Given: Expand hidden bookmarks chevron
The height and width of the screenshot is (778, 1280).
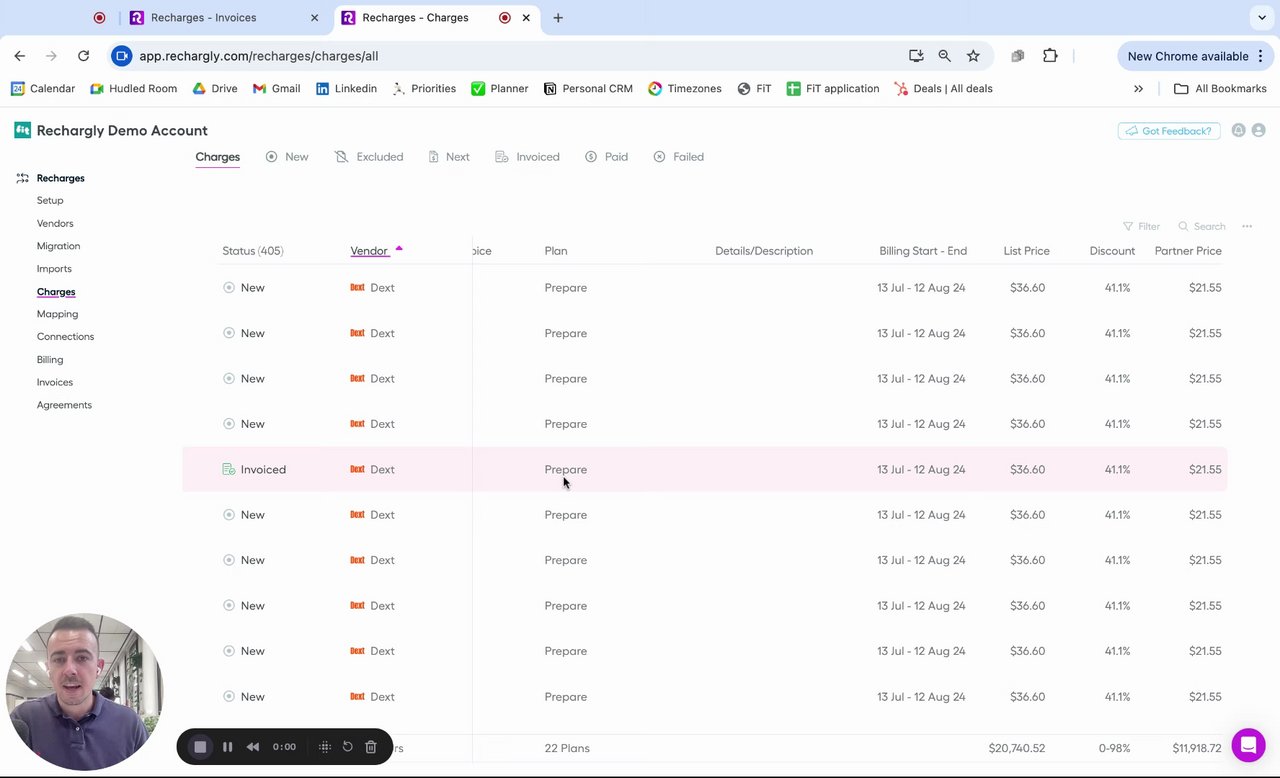Looking at the screenshot, I should (x=1138, y=88).
